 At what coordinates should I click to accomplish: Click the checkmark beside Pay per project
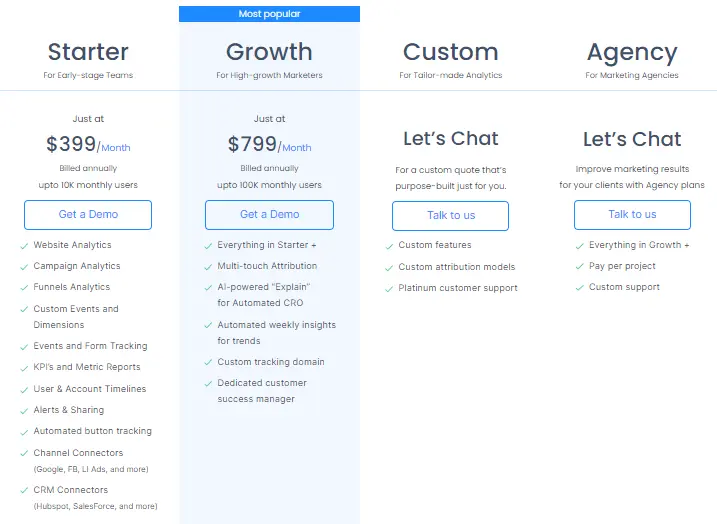[579, 266]
